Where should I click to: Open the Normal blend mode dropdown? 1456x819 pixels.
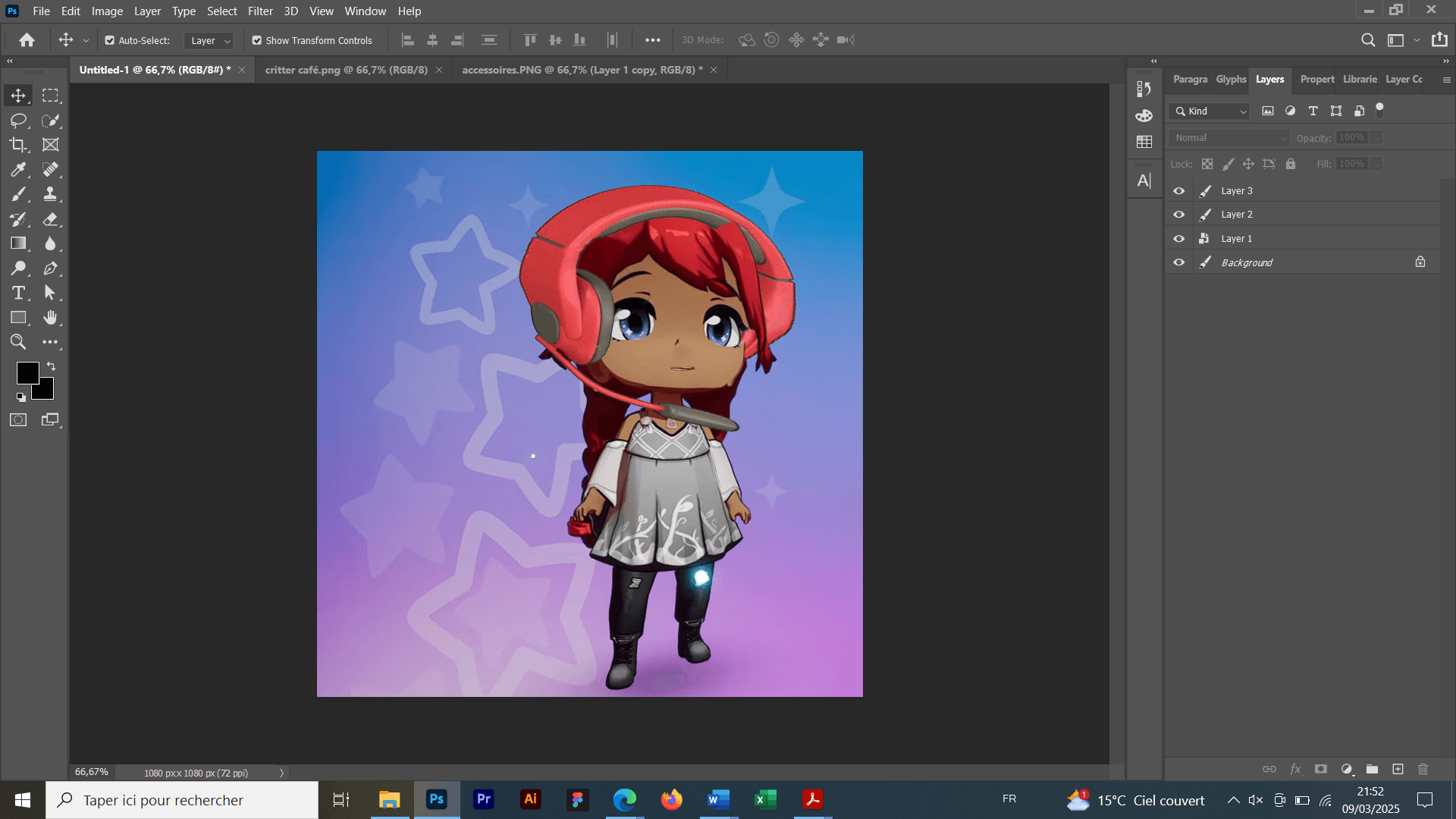coord(1228,138)
